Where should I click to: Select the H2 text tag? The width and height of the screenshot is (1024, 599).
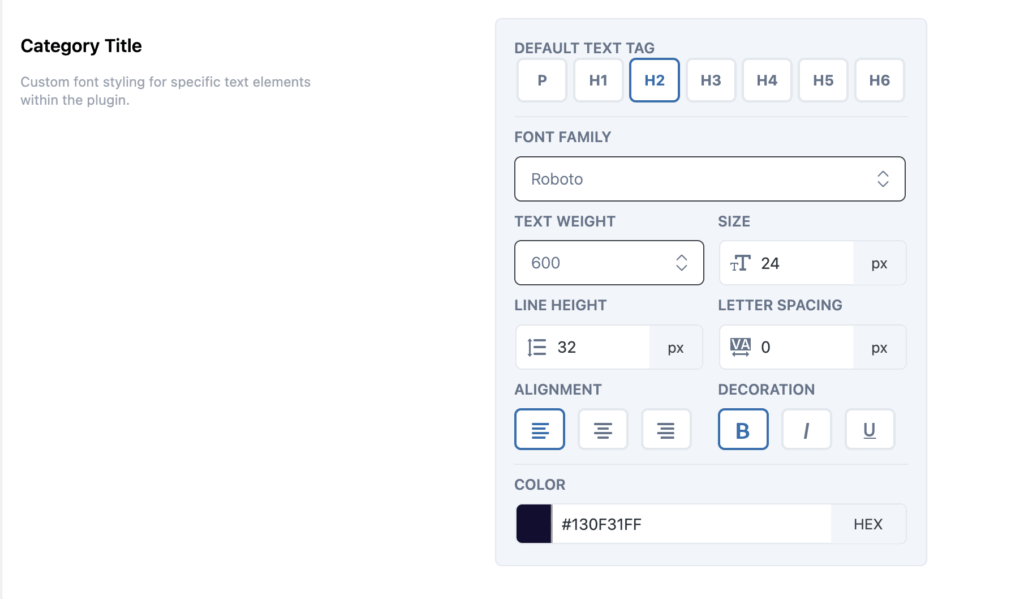pyautogui.click(x=654, y=80)
